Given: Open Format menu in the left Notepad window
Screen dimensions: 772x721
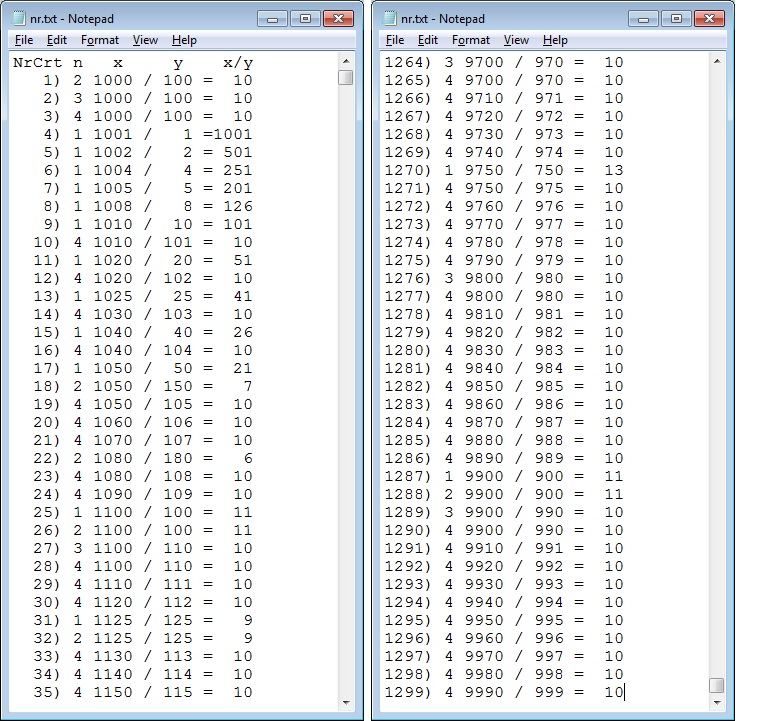Looking at the screenshot, I should click(99, 40).
